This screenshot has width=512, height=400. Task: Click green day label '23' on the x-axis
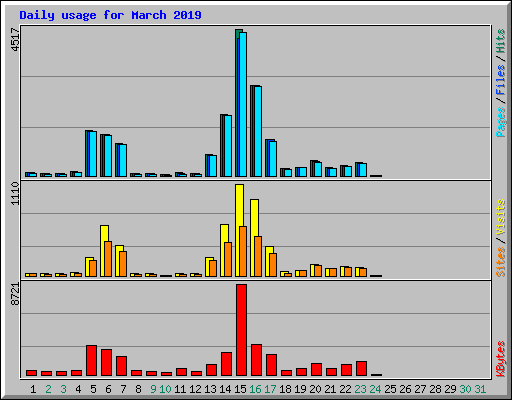(x=360, y=389)
